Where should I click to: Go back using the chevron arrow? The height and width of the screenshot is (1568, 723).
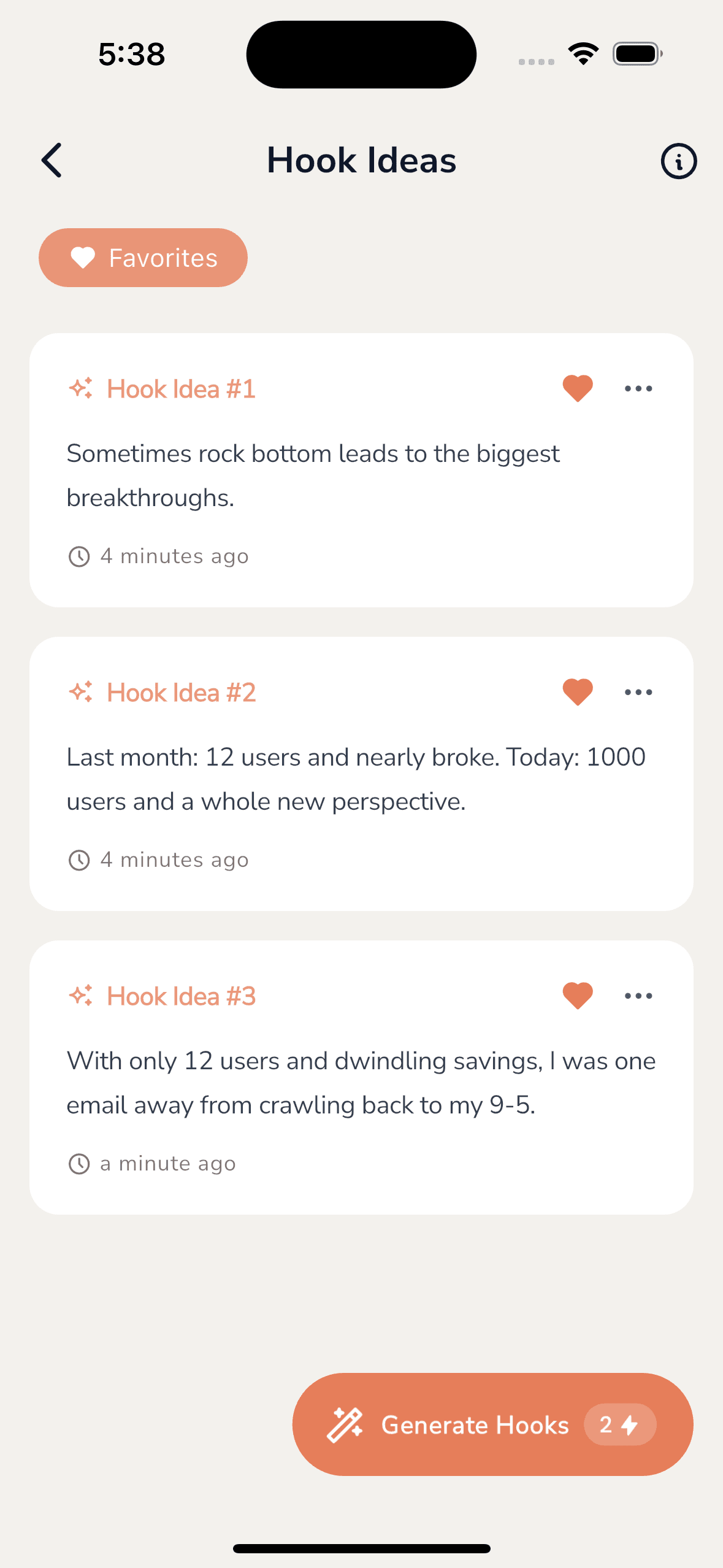point(52,160)
